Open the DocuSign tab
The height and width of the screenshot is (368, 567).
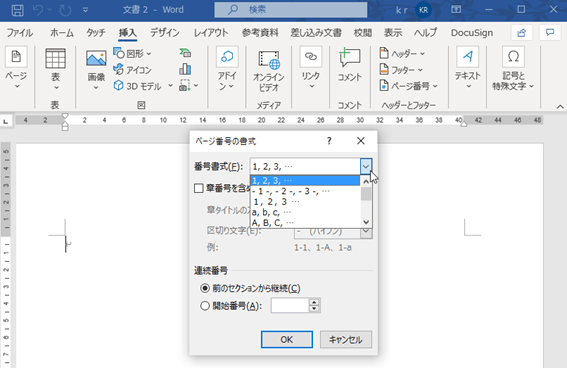472,33
